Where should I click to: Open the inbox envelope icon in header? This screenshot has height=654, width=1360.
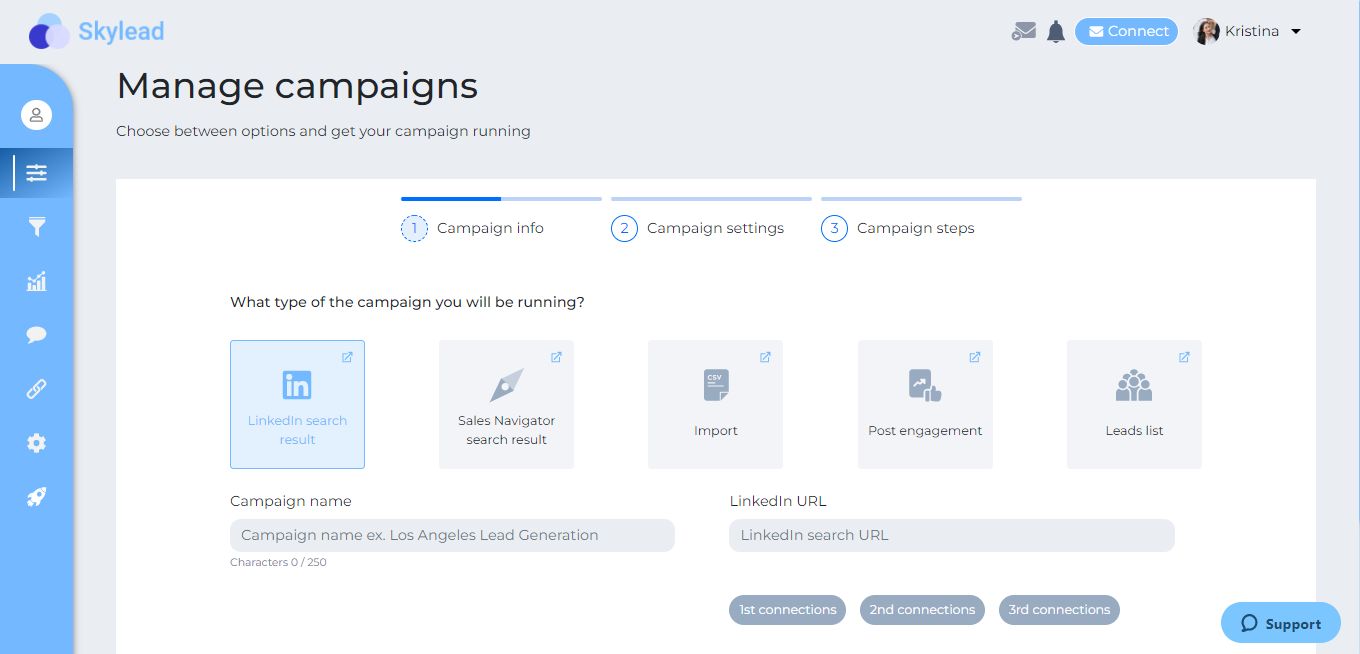(1023, 31)
